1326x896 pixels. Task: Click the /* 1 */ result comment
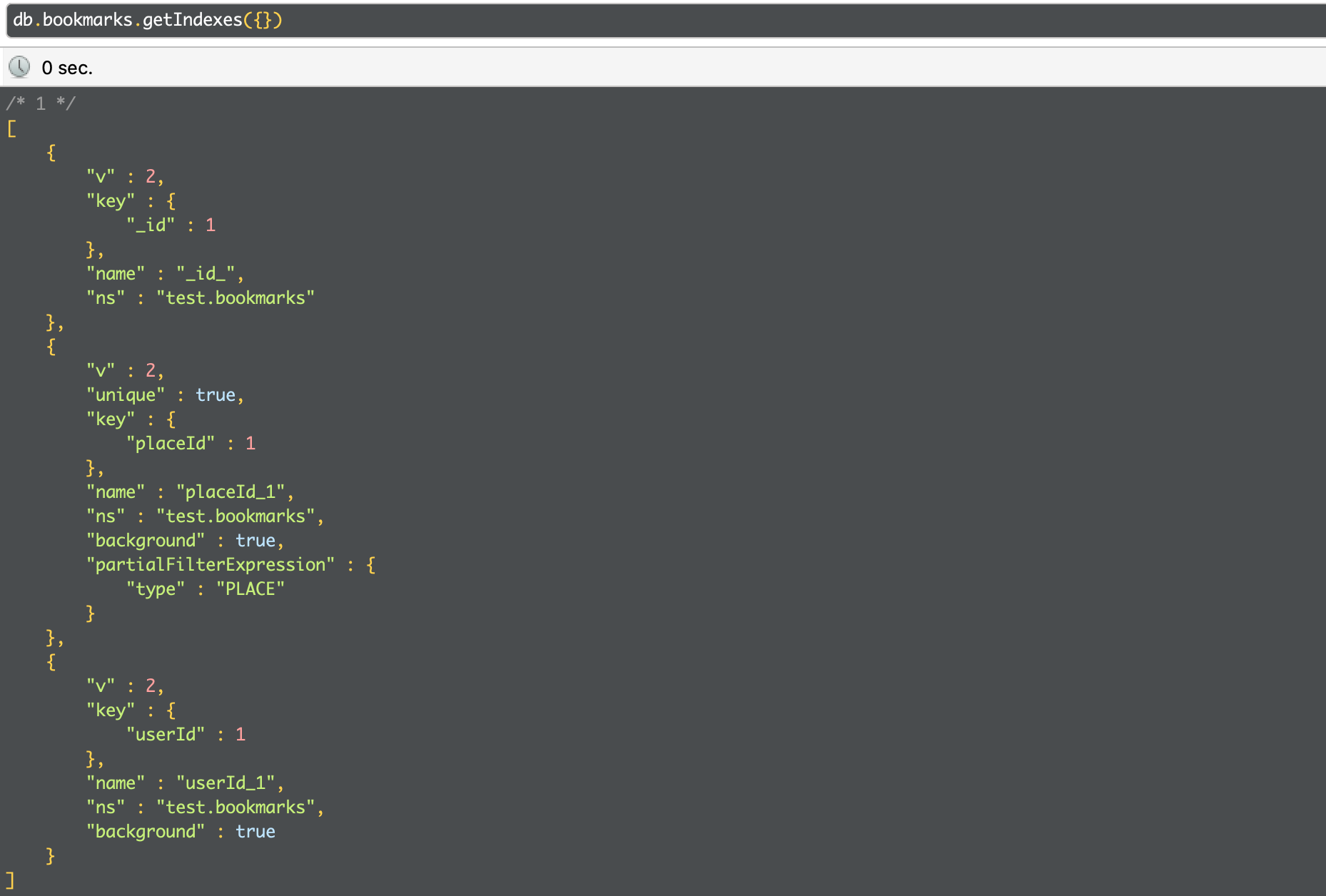click(x=39, y=103)
